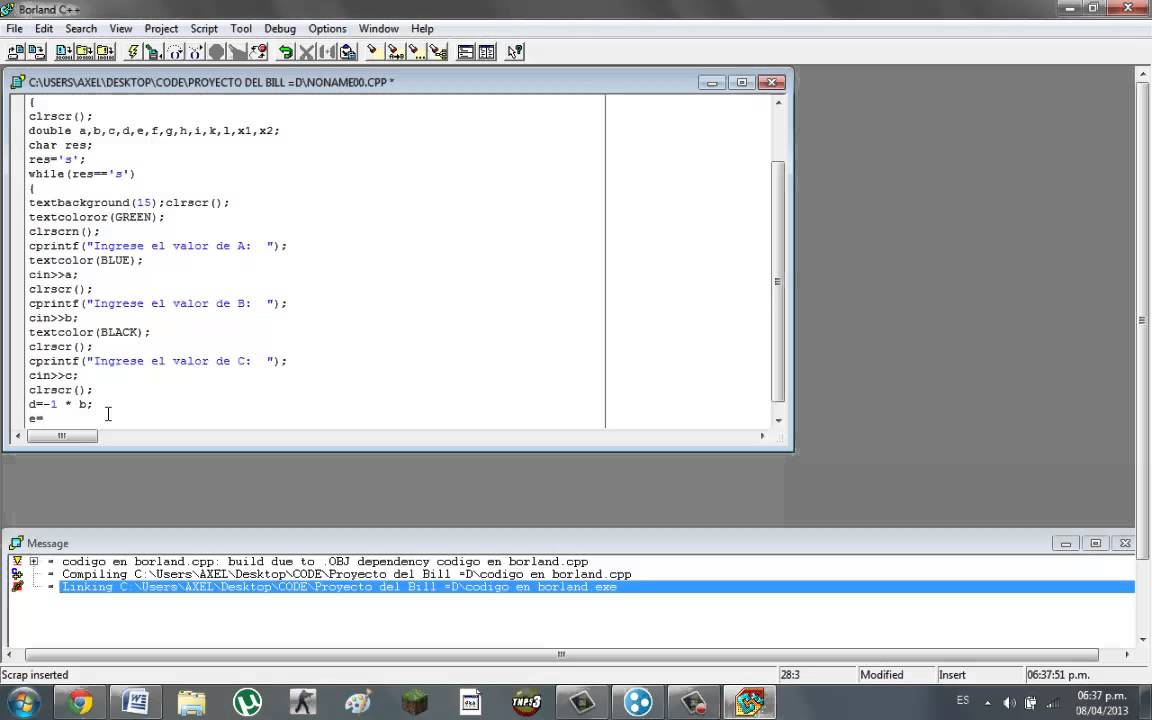Open the Options menu

click(327, 29)
